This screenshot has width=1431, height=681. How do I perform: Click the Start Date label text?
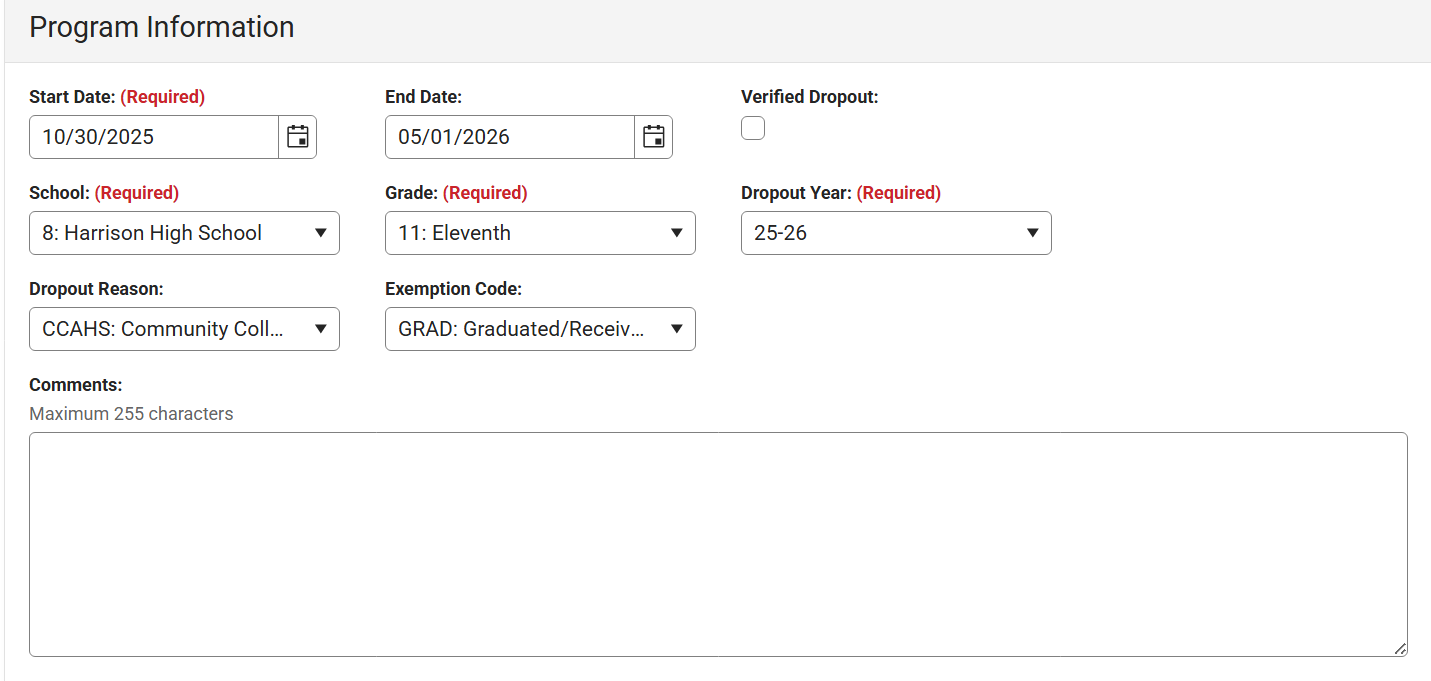click(73, 97)
